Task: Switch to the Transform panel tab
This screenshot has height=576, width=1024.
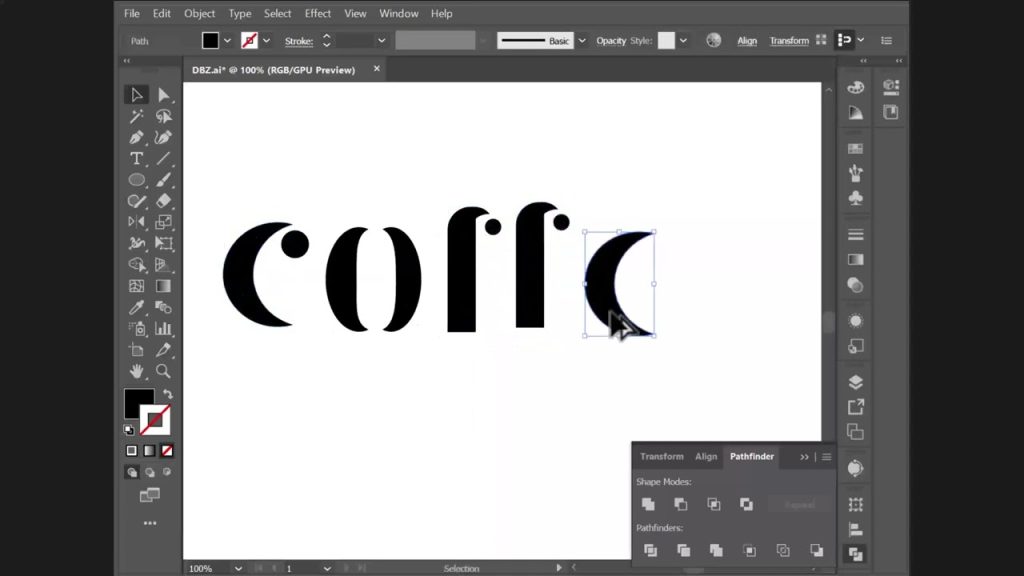Action: pyautogui.click(x=661, y=456)
